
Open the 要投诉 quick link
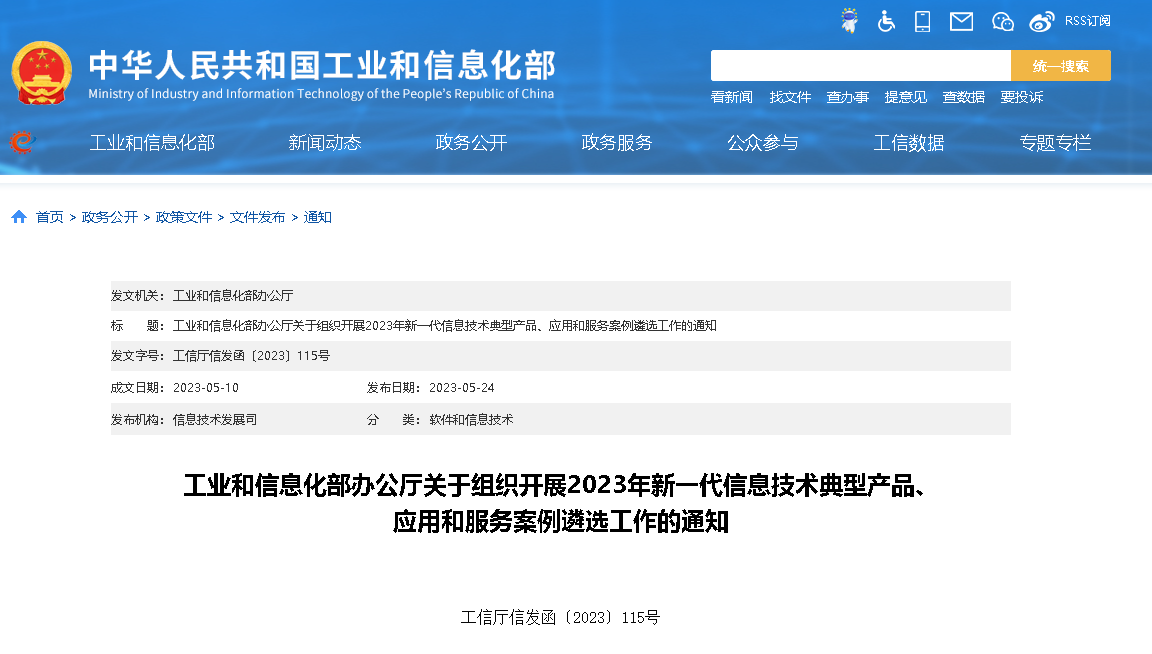(x=1021, y=97)
